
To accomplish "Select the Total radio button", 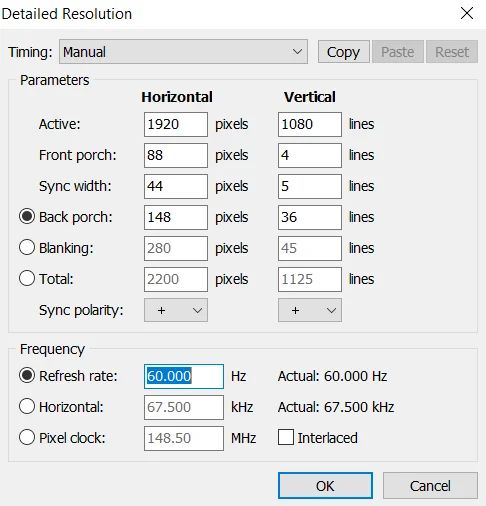I will click(27, 279).
